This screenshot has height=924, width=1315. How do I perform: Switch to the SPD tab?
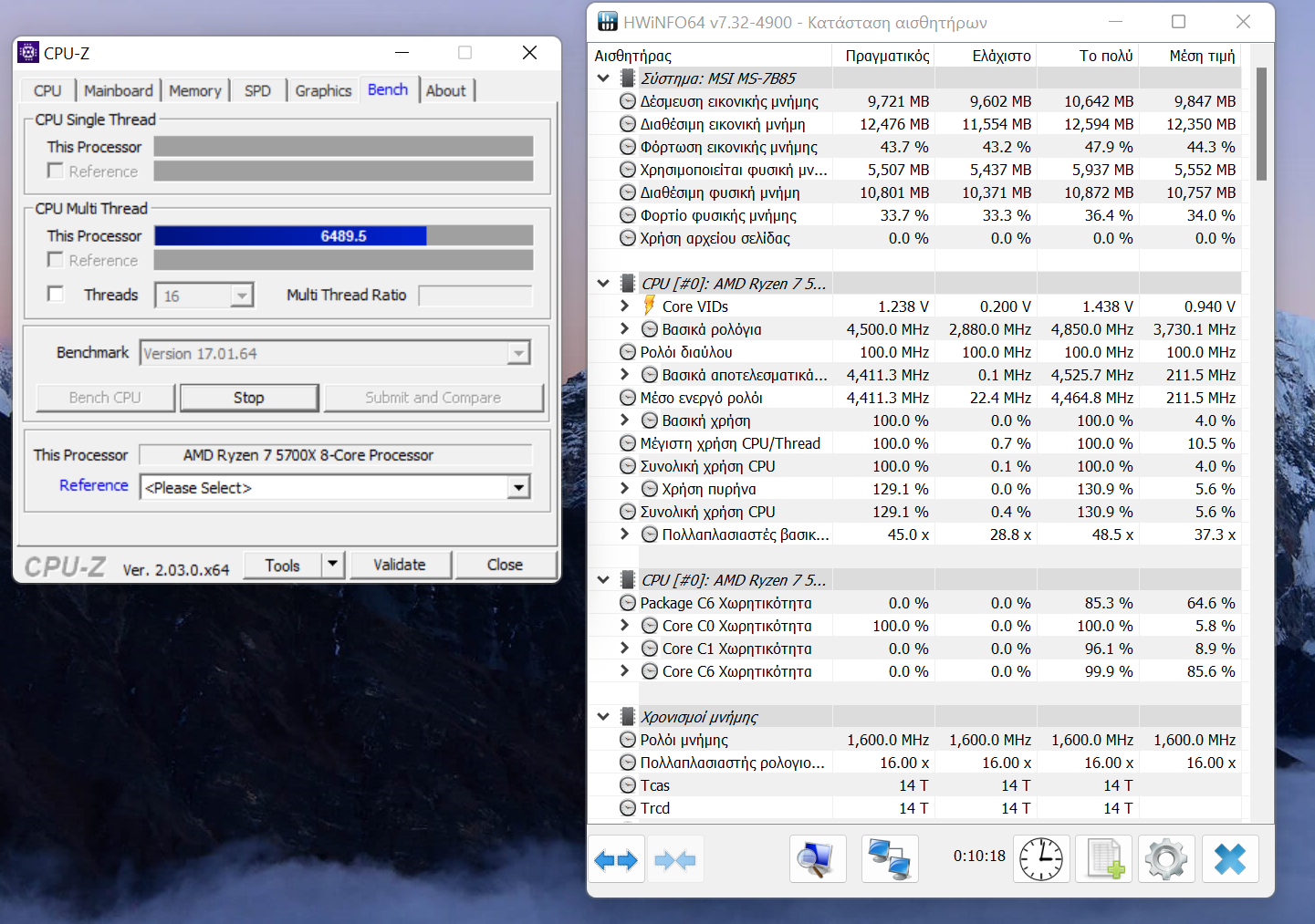click(258, 90)
